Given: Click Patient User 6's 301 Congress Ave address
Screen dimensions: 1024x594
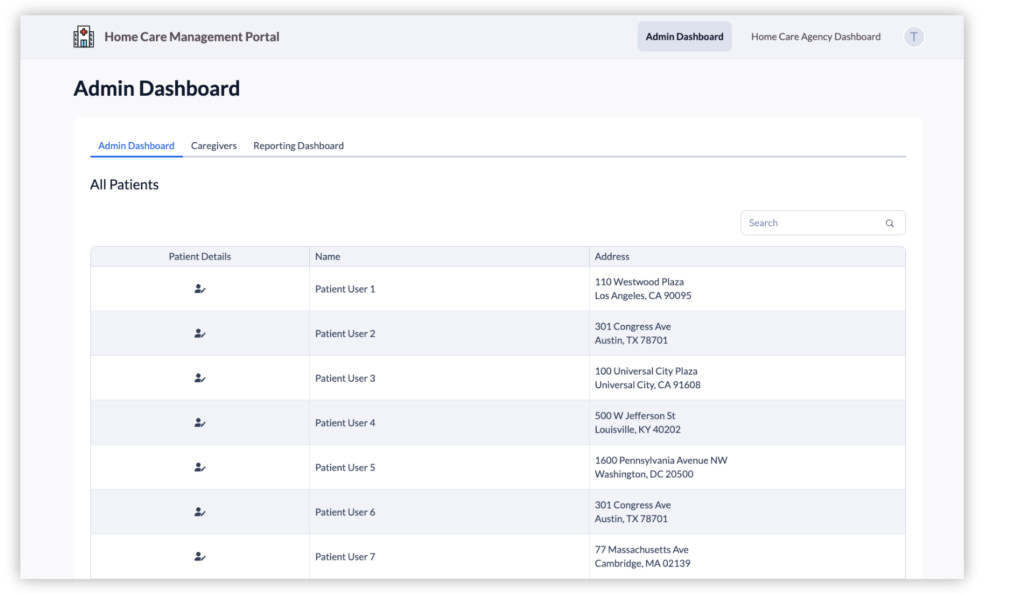Looking at the screenshot, I should [633, 505].
